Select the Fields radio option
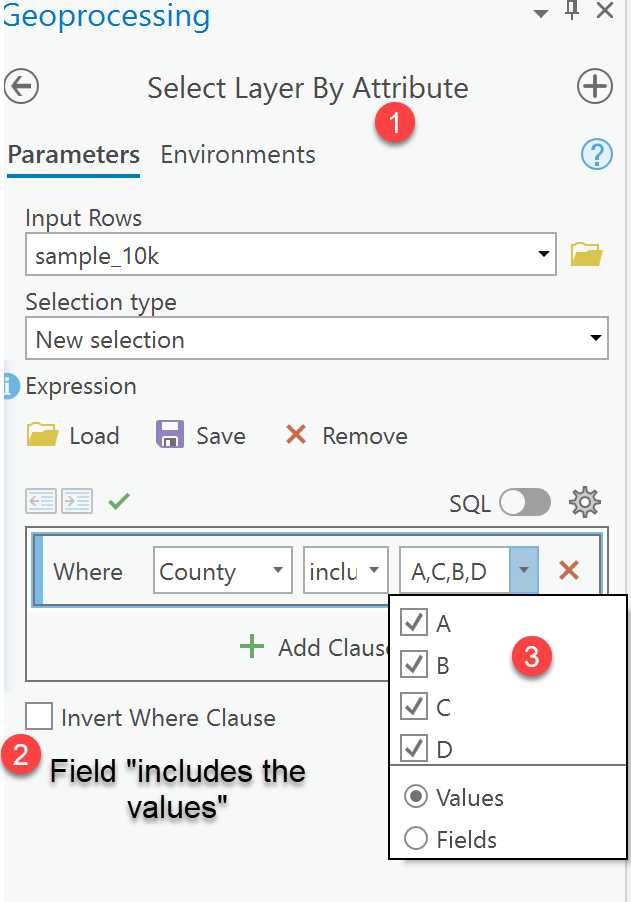Viewport: 631px width, 902px height. click(416, 839)
